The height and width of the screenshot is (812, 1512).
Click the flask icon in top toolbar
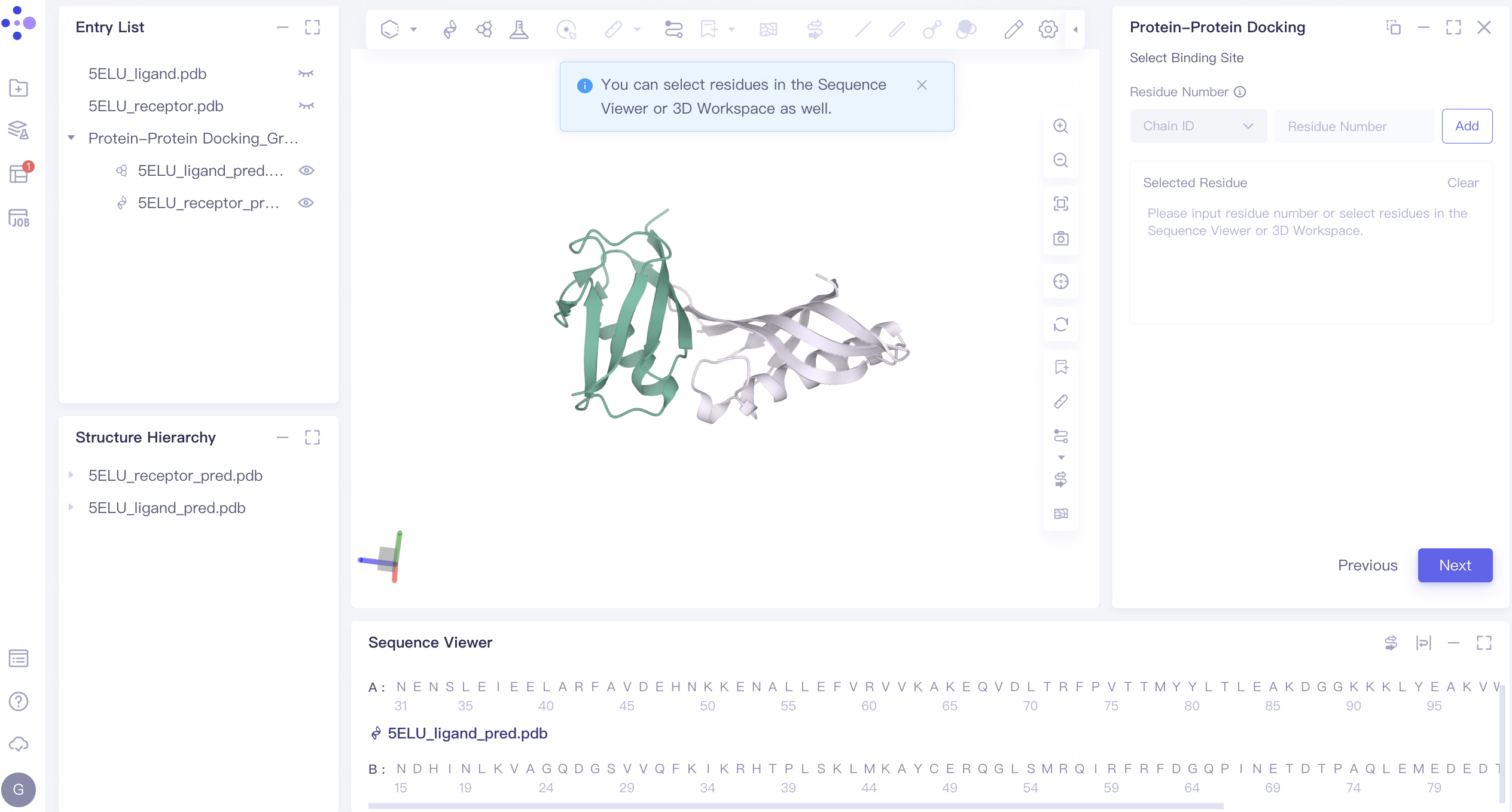click(519, 29)
